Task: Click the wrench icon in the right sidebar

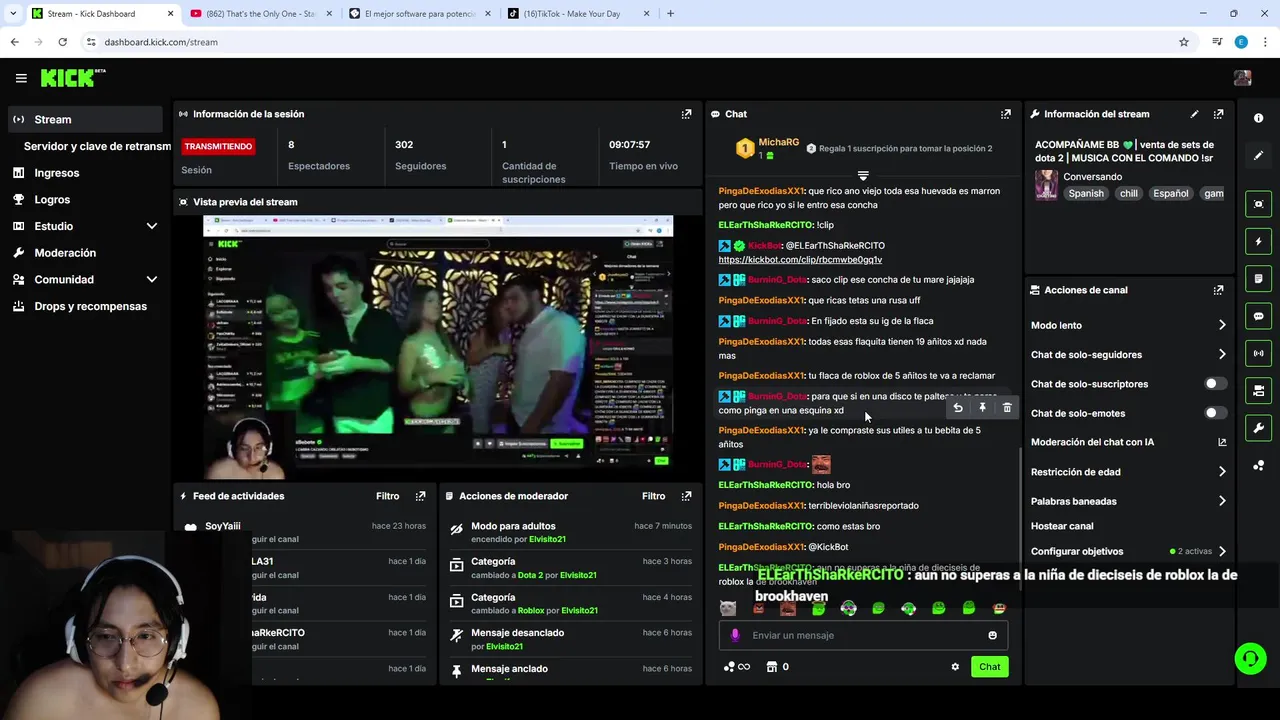Action: pos(1258,428)
